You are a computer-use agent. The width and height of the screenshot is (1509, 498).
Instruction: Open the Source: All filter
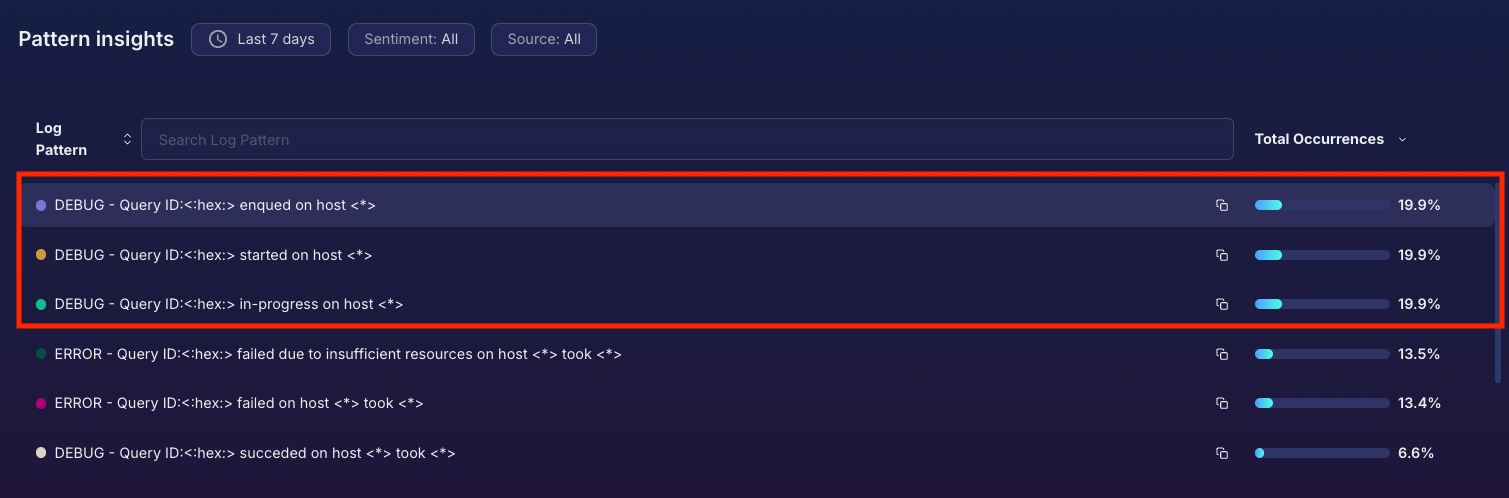(544, 39)
